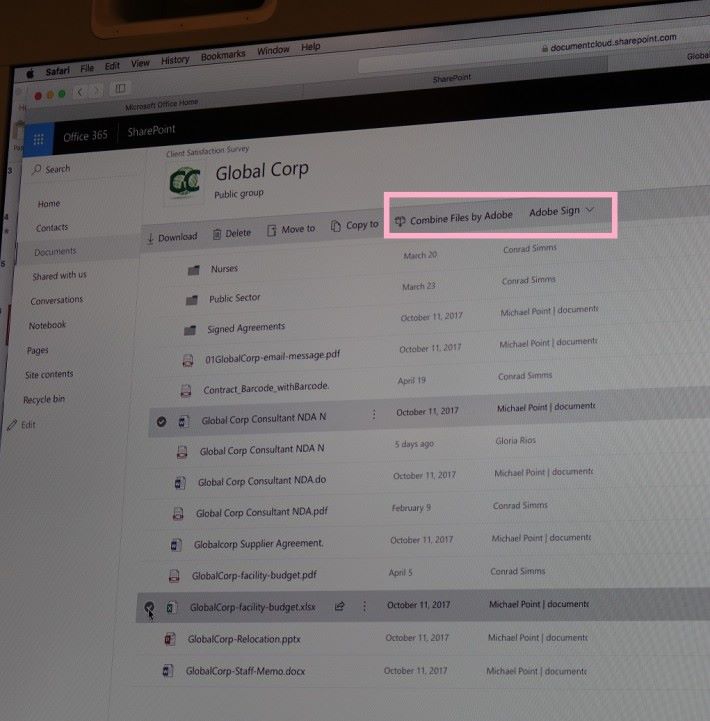
Task: Open the Office 365 app launcher grid
Action: click(x=39, y=139)
